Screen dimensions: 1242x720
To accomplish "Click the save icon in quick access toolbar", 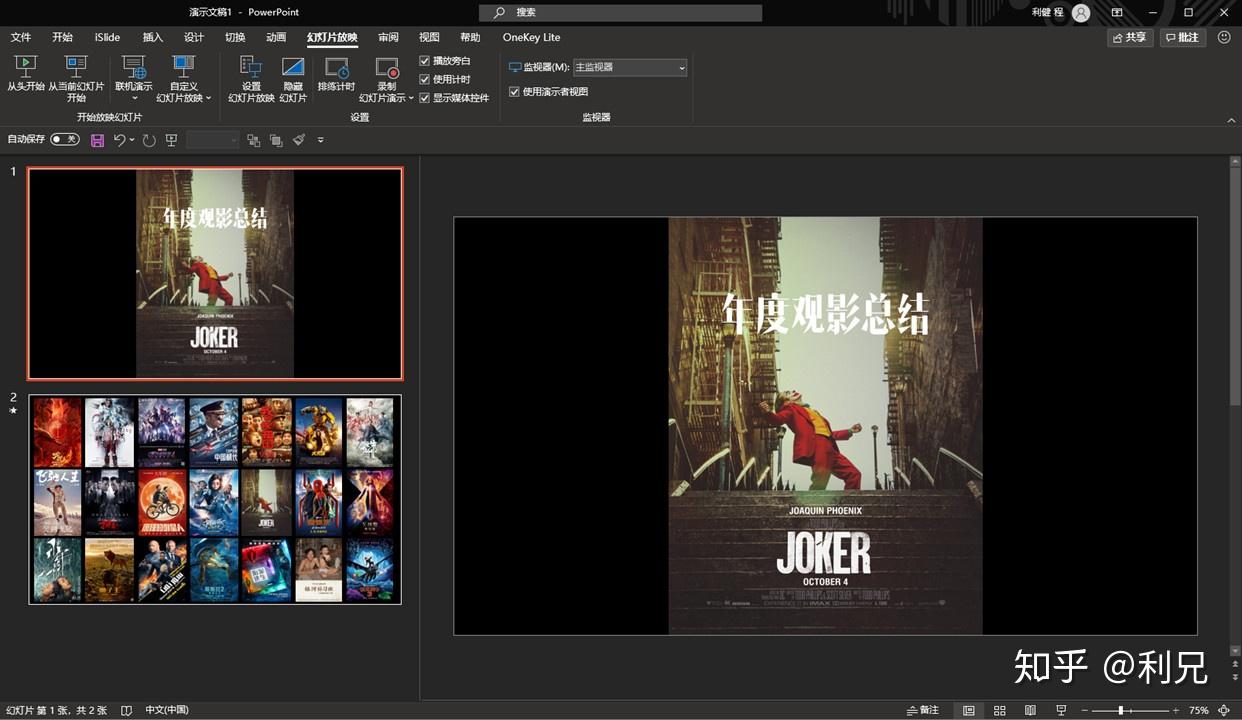I will 97,140.
